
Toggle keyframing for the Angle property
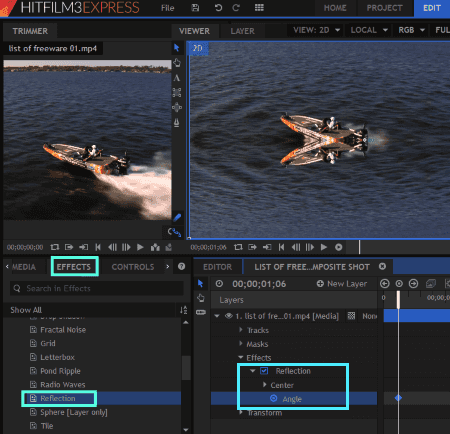point(273,398)
